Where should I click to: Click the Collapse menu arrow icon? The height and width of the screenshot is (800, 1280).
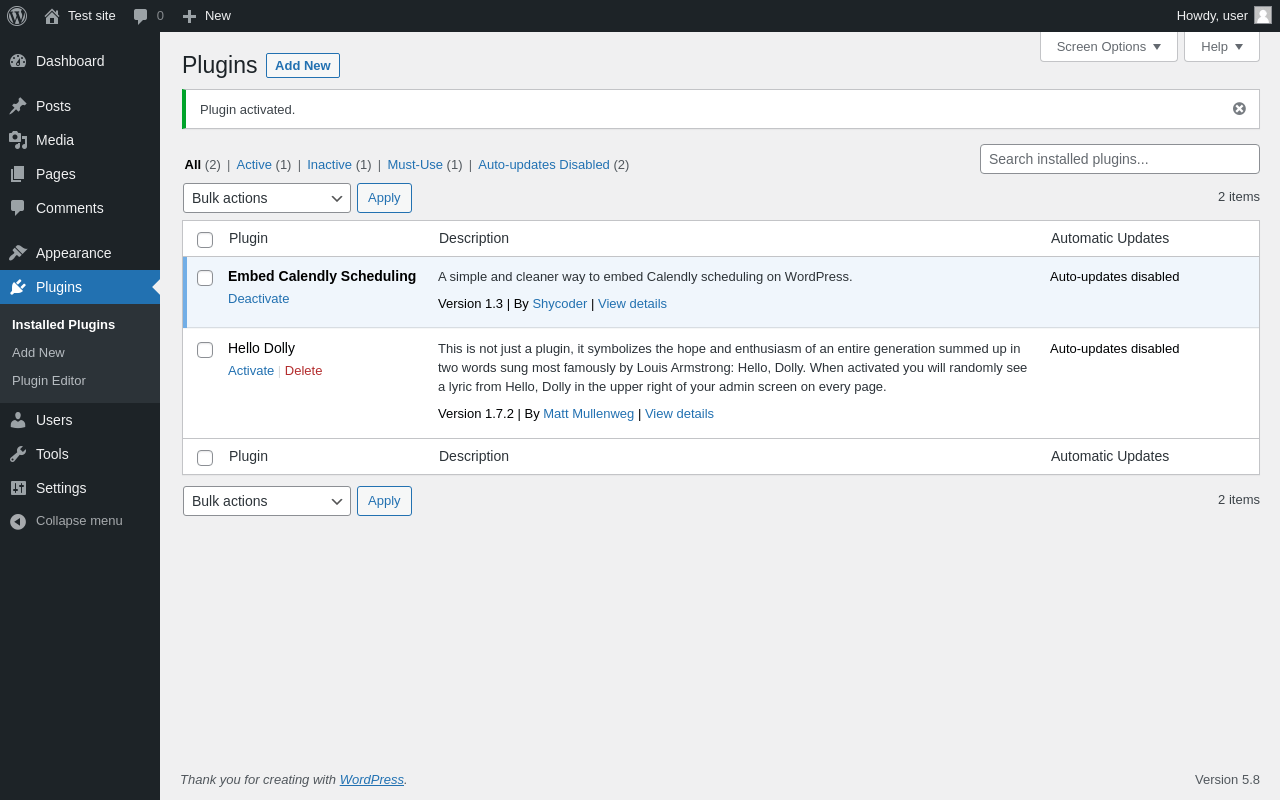pos(18,521)
